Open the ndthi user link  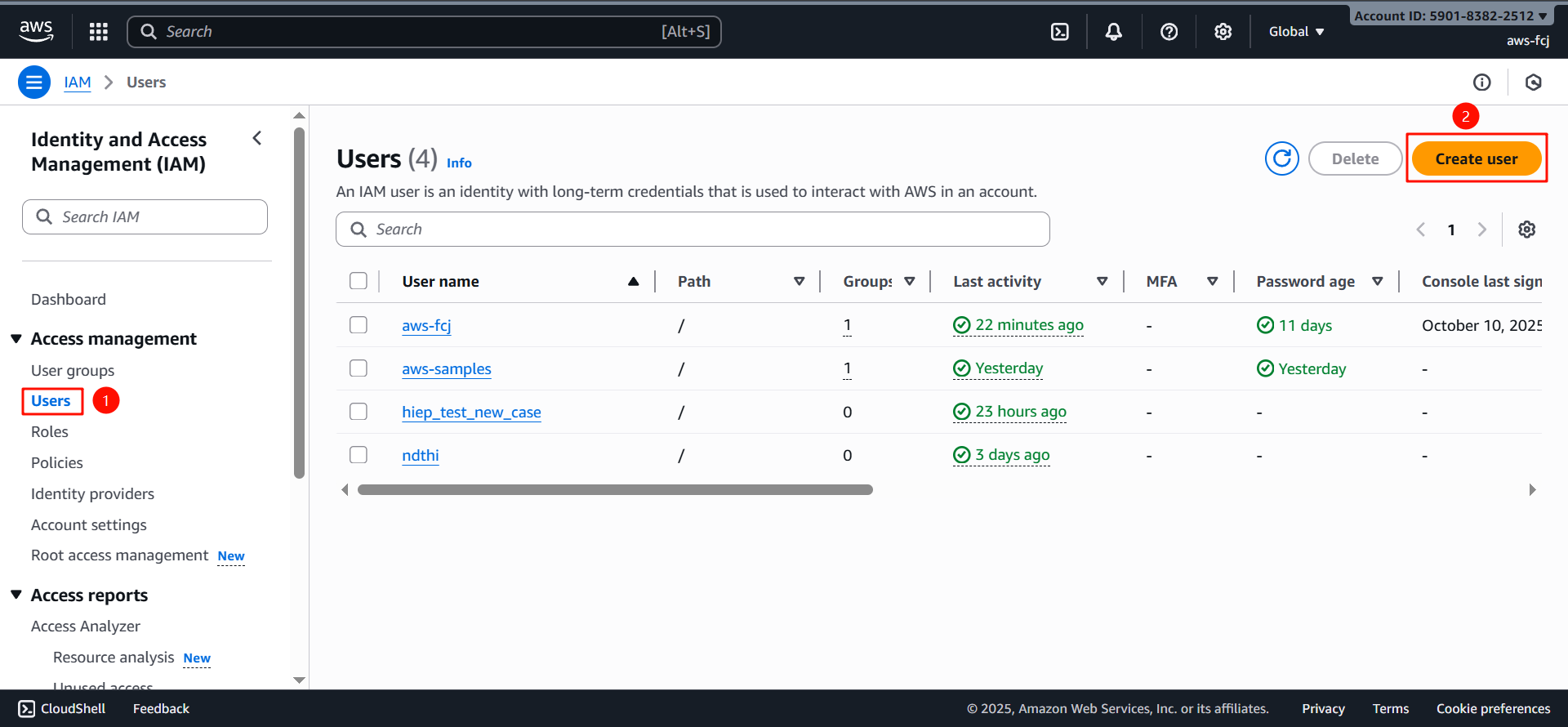(421, 455)
